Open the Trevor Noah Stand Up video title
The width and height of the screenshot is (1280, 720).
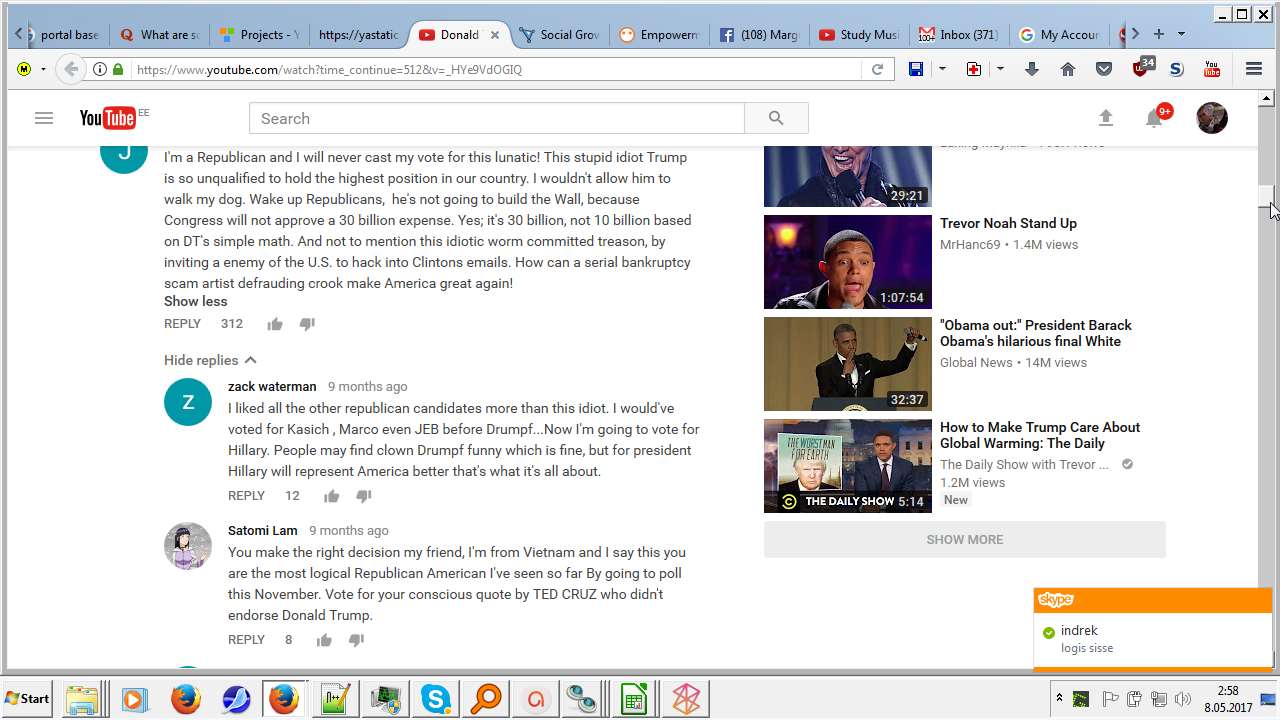1008,223
